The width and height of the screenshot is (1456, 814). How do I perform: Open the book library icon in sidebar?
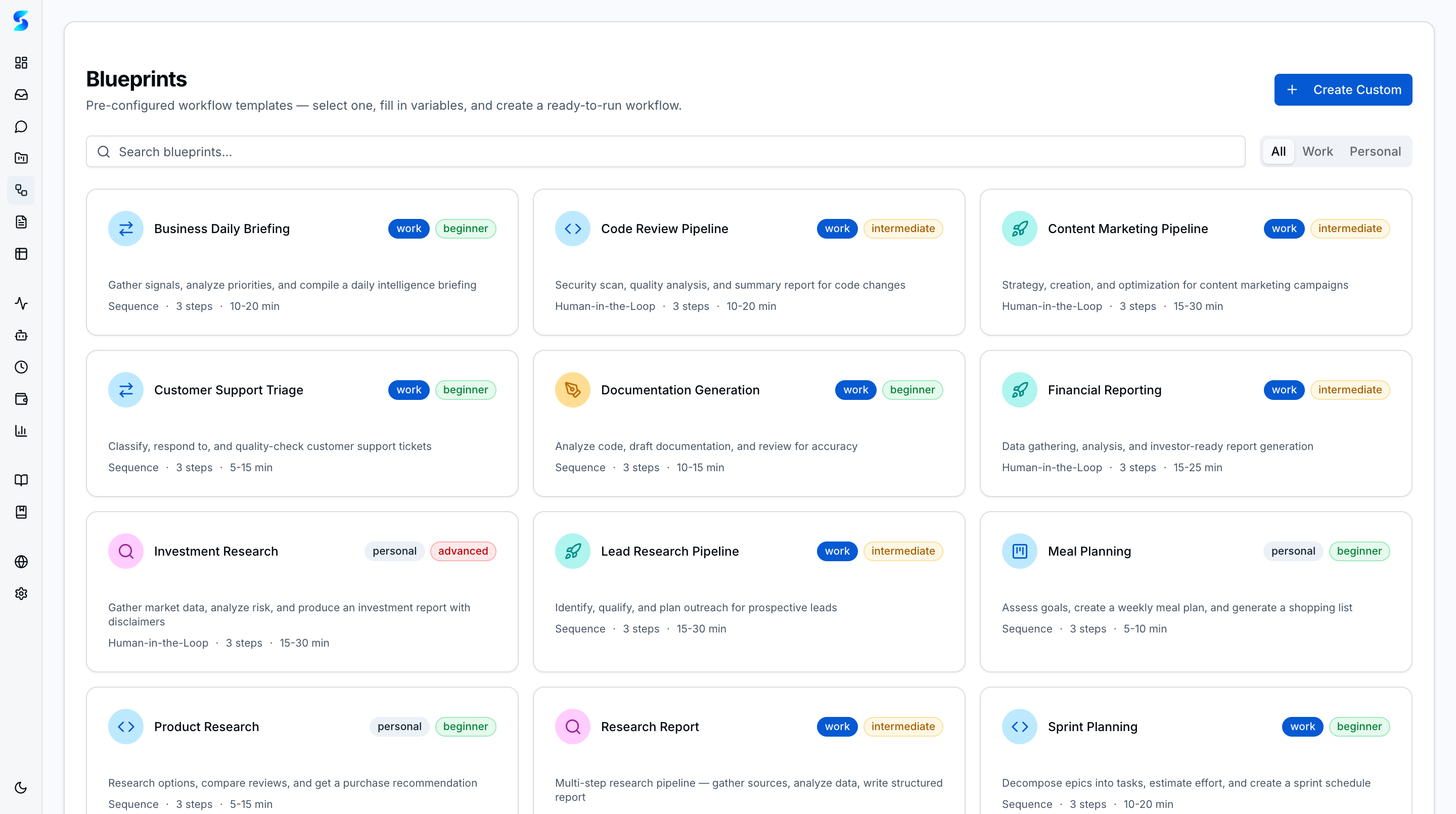pyautogui.click(x=21, y=480)
